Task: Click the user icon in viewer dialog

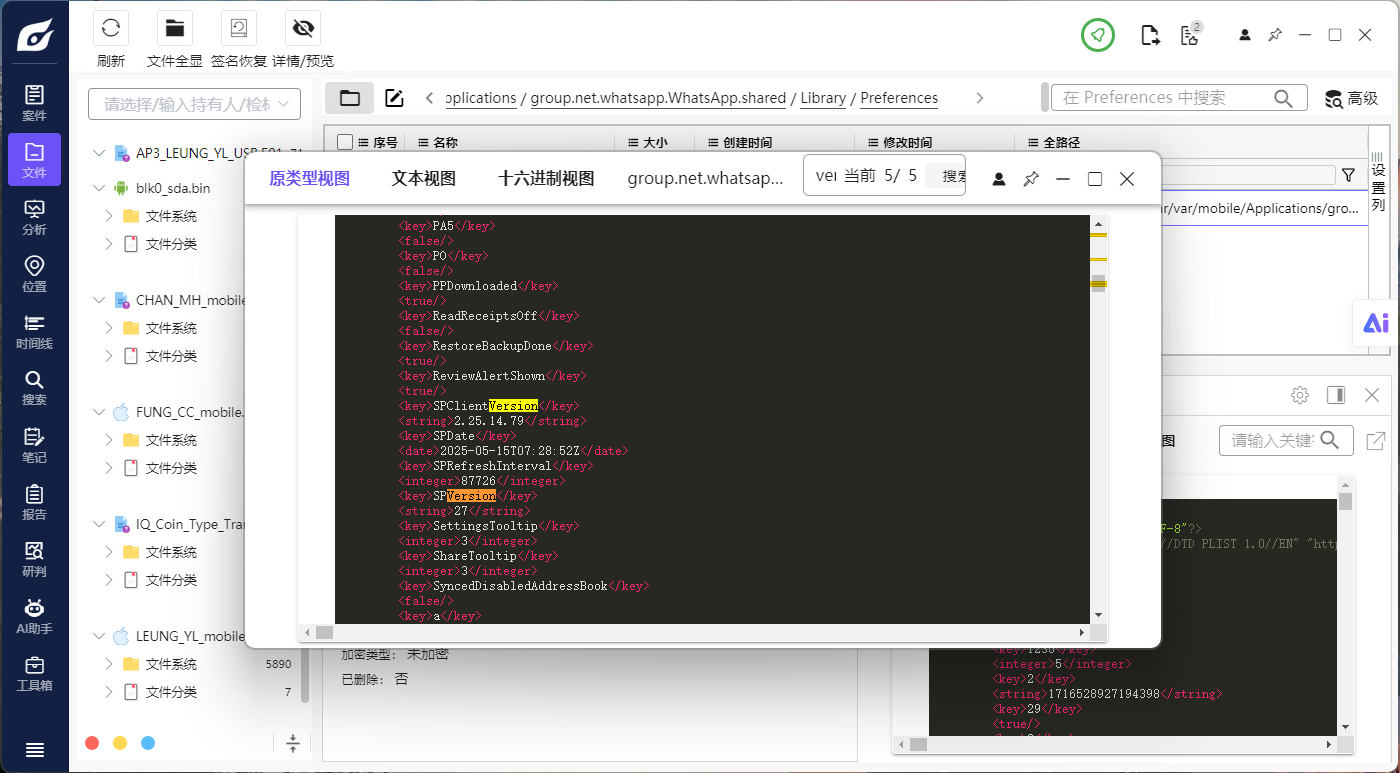Action: (x=999, y=179)
